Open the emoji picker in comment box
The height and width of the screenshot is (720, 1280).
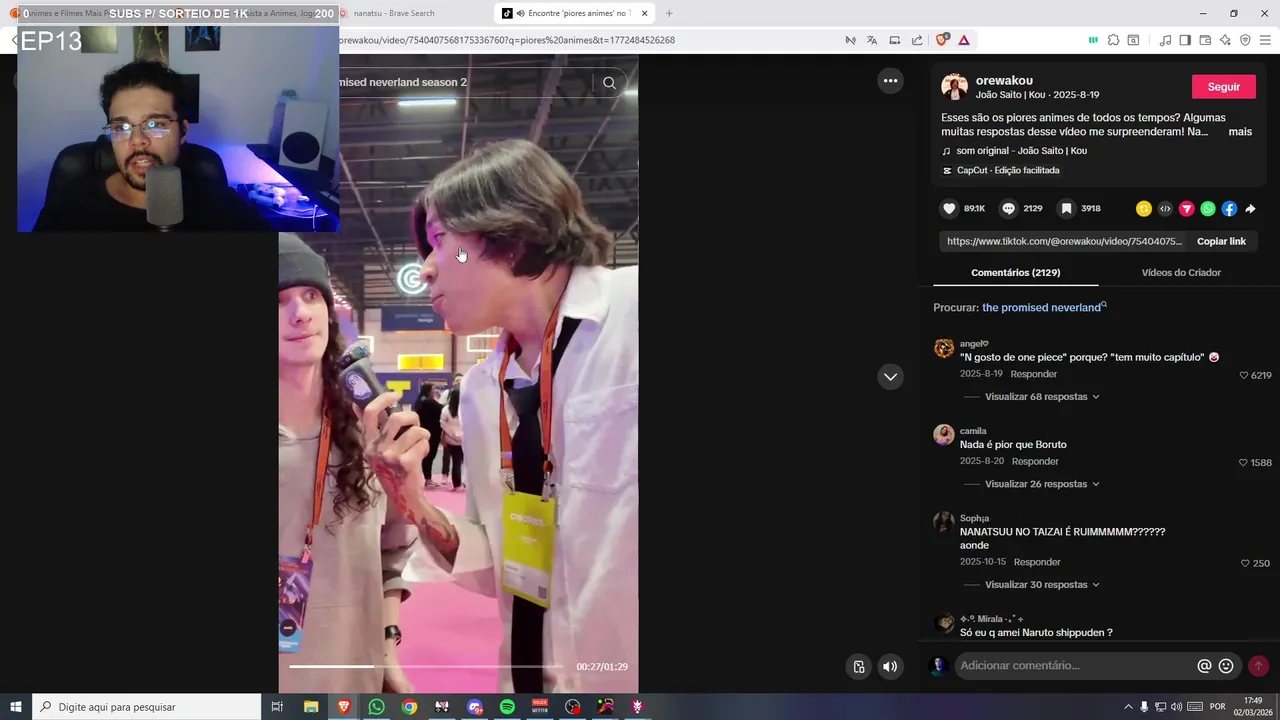point(1226,666)
